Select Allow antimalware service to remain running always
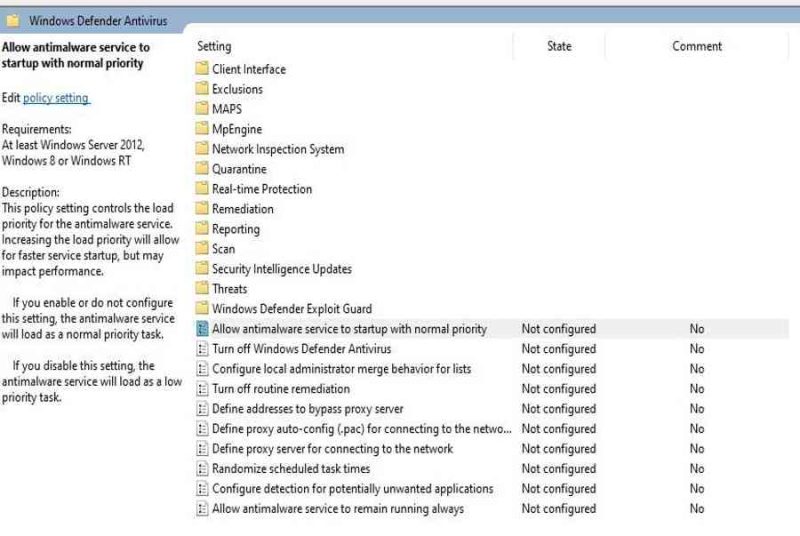Image resolution: width=800 pixels, height=536 pixels. point(338,508)
